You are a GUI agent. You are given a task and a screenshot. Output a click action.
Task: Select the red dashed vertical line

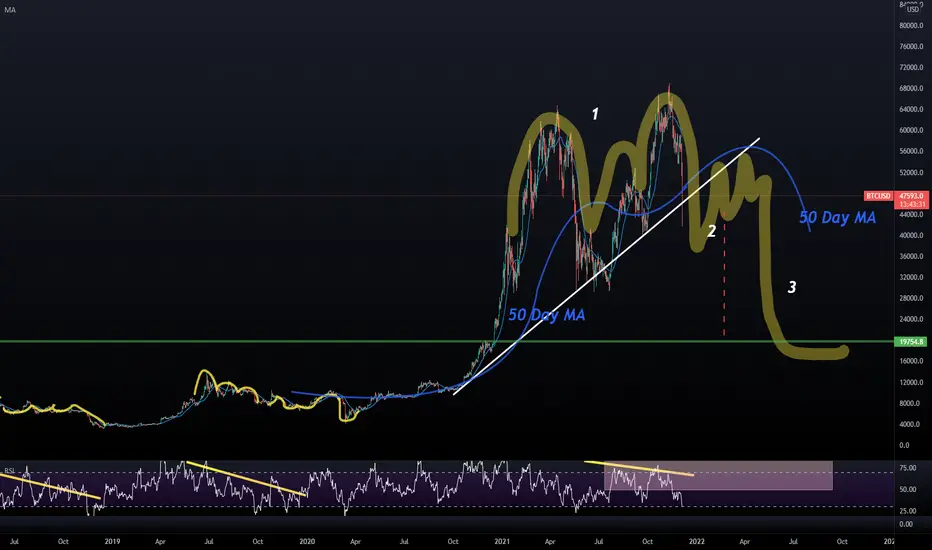[x=724, y=274]
